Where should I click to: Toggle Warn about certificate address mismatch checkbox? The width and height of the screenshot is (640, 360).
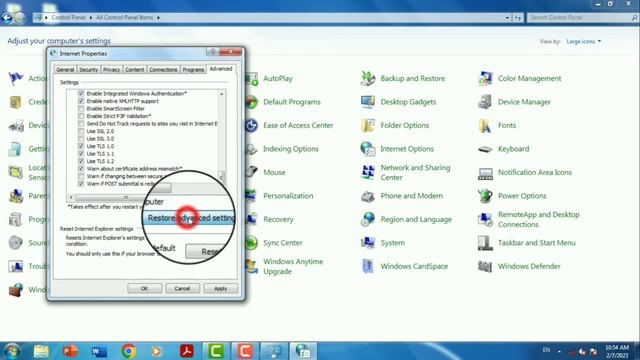(x=81, y=169)
